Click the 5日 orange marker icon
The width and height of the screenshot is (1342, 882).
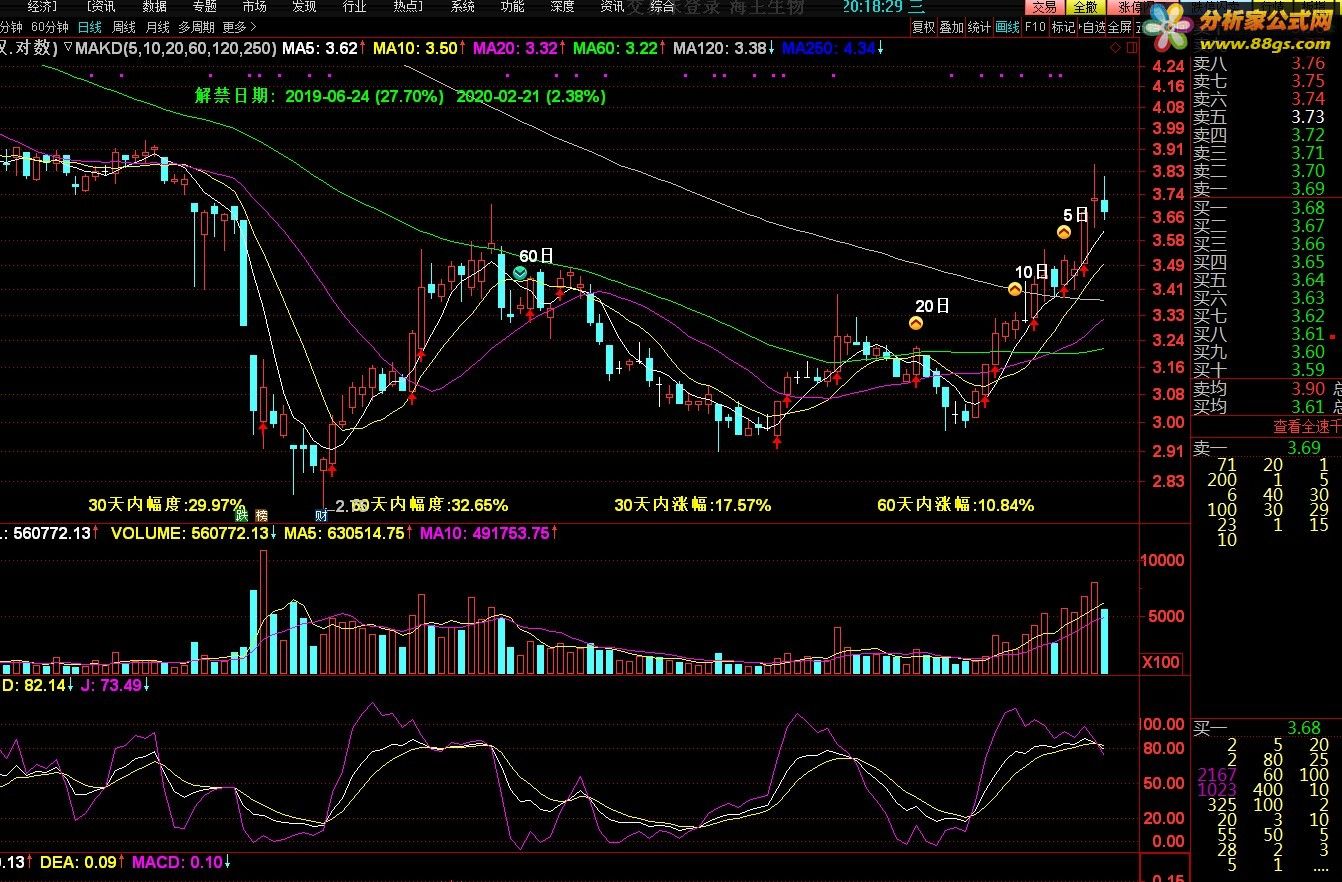[x=1064, y=232]
